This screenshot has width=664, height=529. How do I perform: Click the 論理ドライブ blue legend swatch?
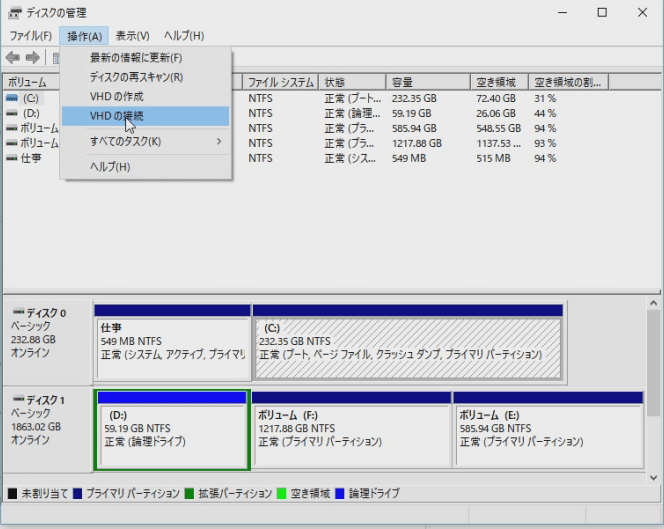[x=340, y=493]
